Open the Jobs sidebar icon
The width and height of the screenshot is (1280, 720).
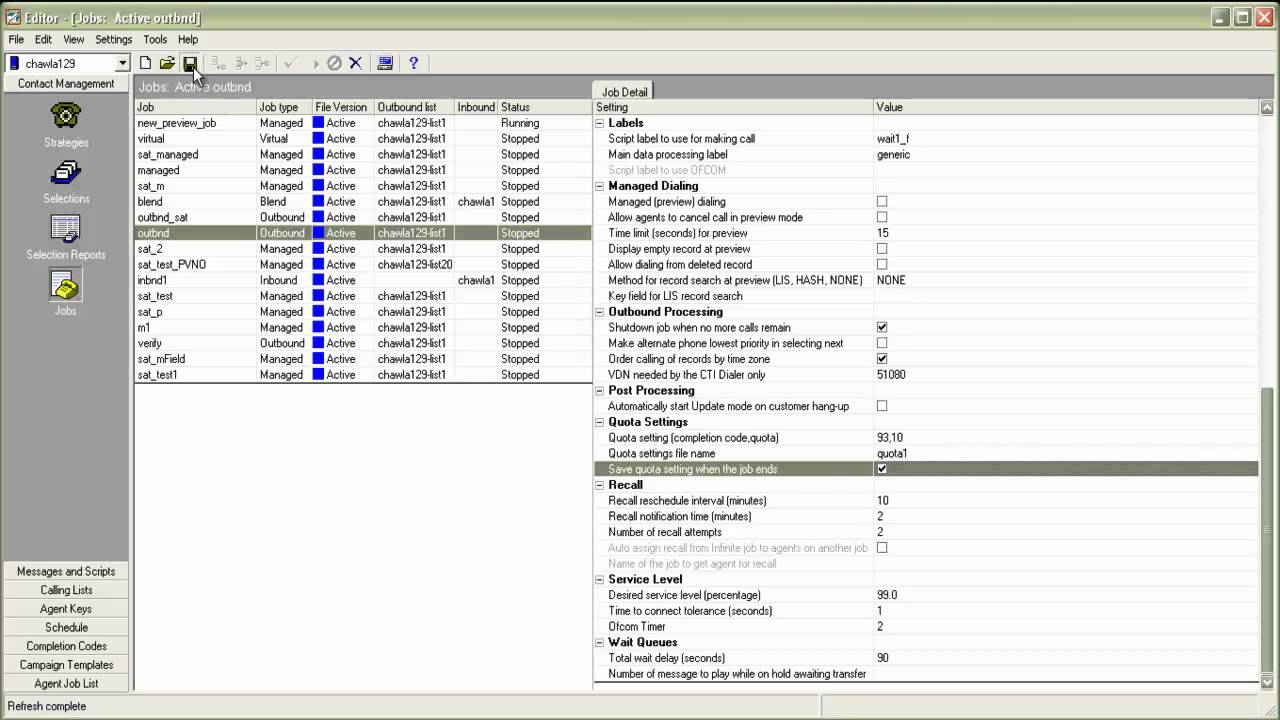click(x=66, y=285)
